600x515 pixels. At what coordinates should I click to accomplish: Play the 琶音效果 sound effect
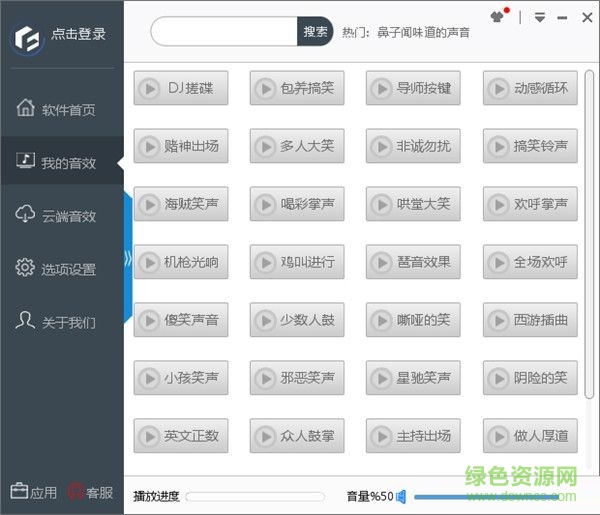[413, 262]
